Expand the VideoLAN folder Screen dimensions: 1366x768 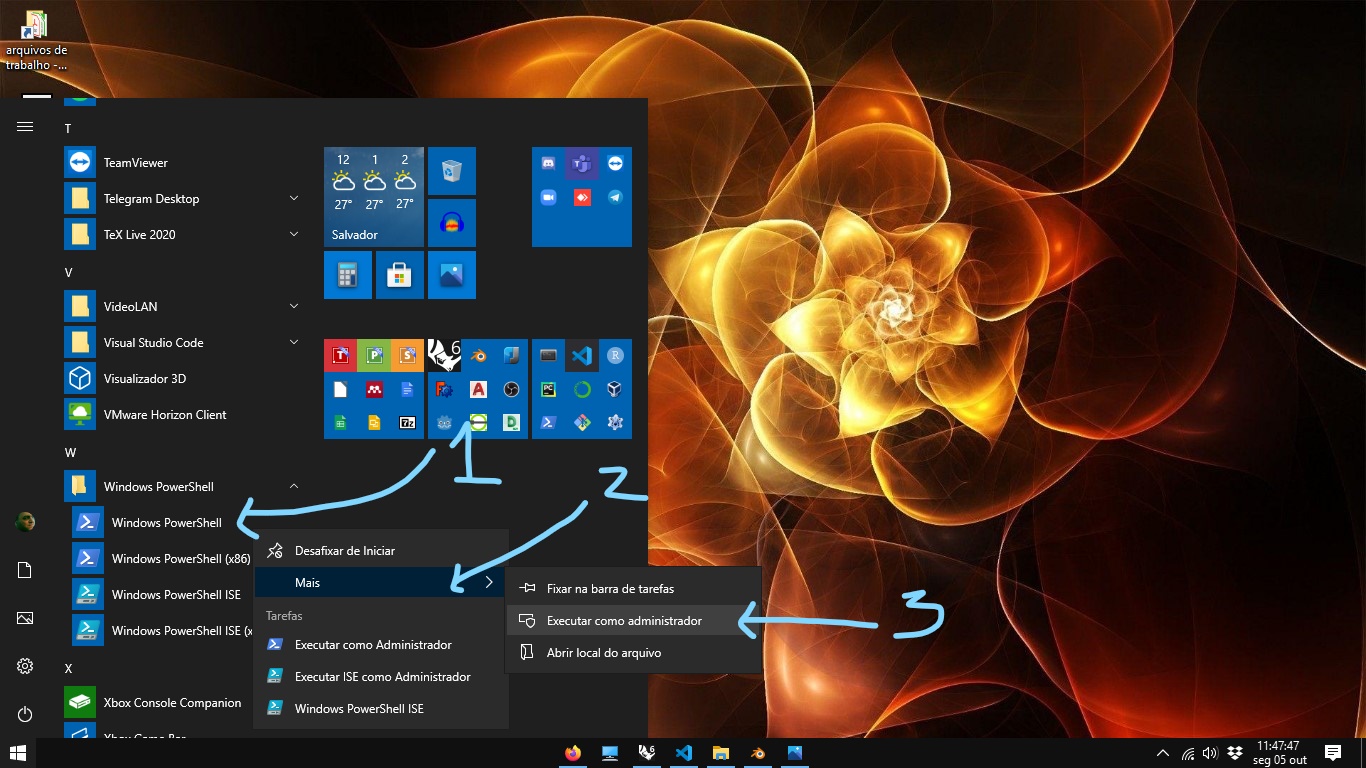tap(294, 307)
